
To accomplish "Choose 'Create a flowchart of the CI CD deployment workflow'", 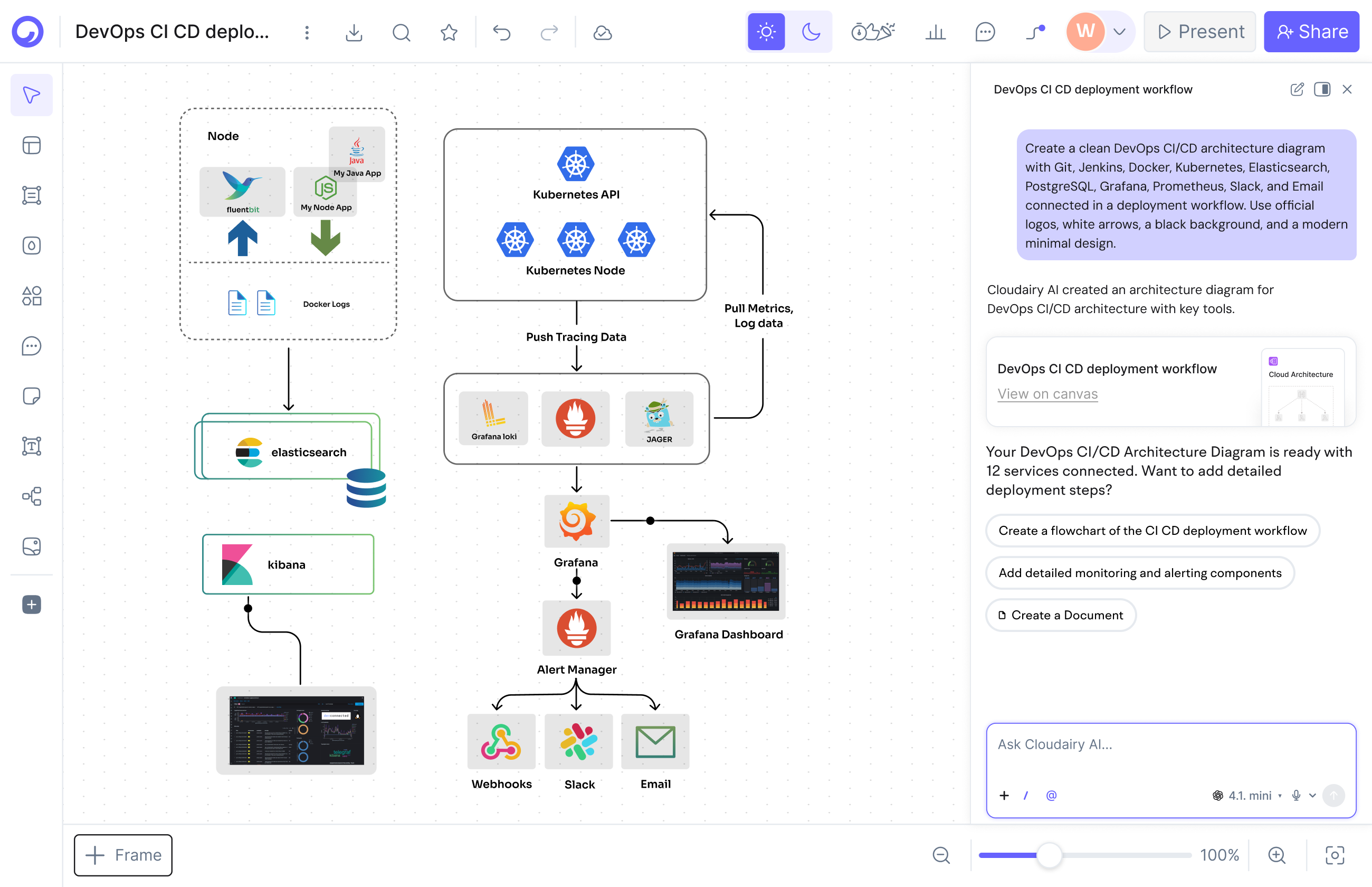I will pyautogui.click(x=1152, y=531).
